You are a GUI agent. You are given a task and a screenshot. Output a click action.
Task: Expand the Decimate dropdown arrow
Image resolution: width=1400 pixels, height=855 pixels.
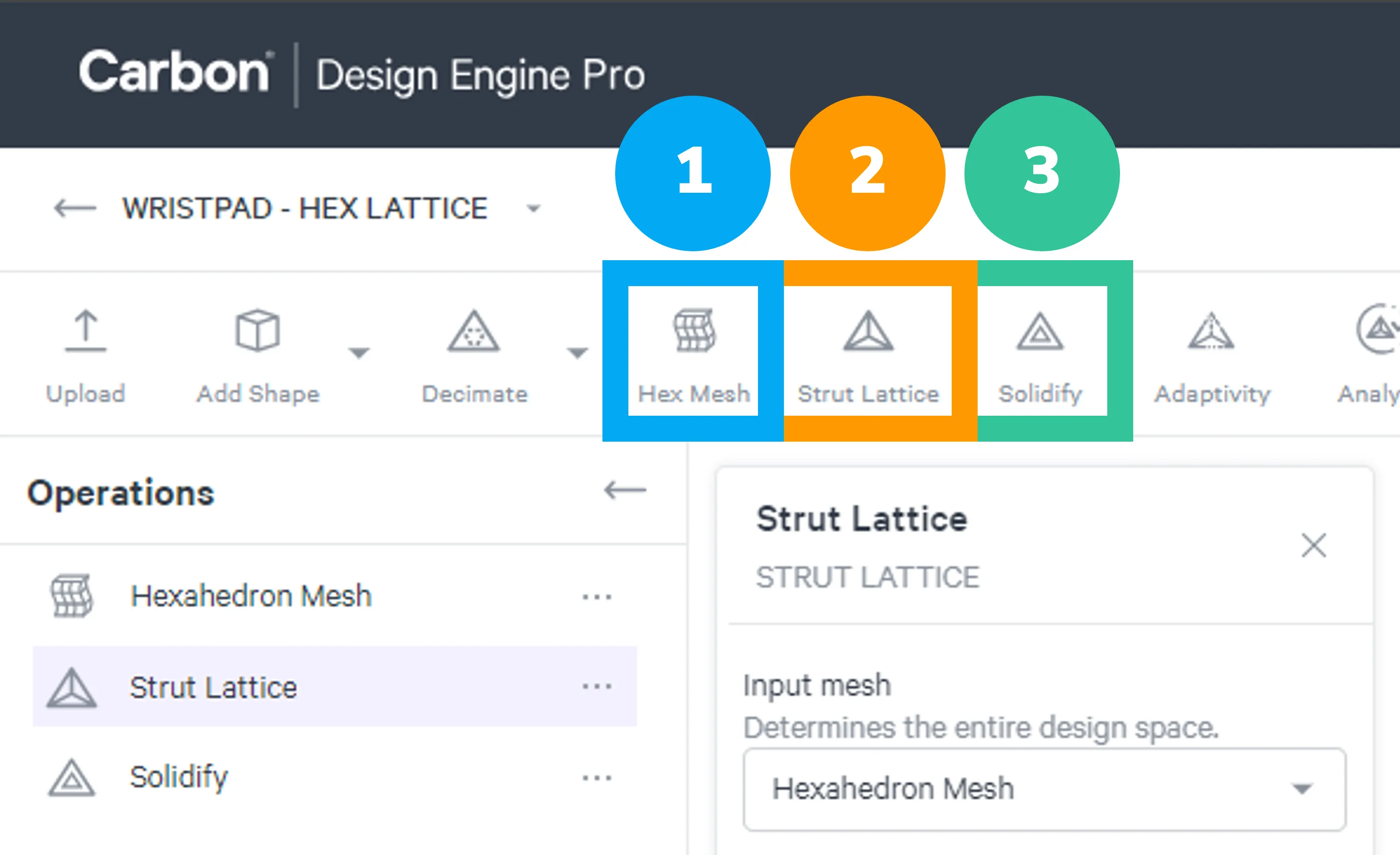click(577, 354)
